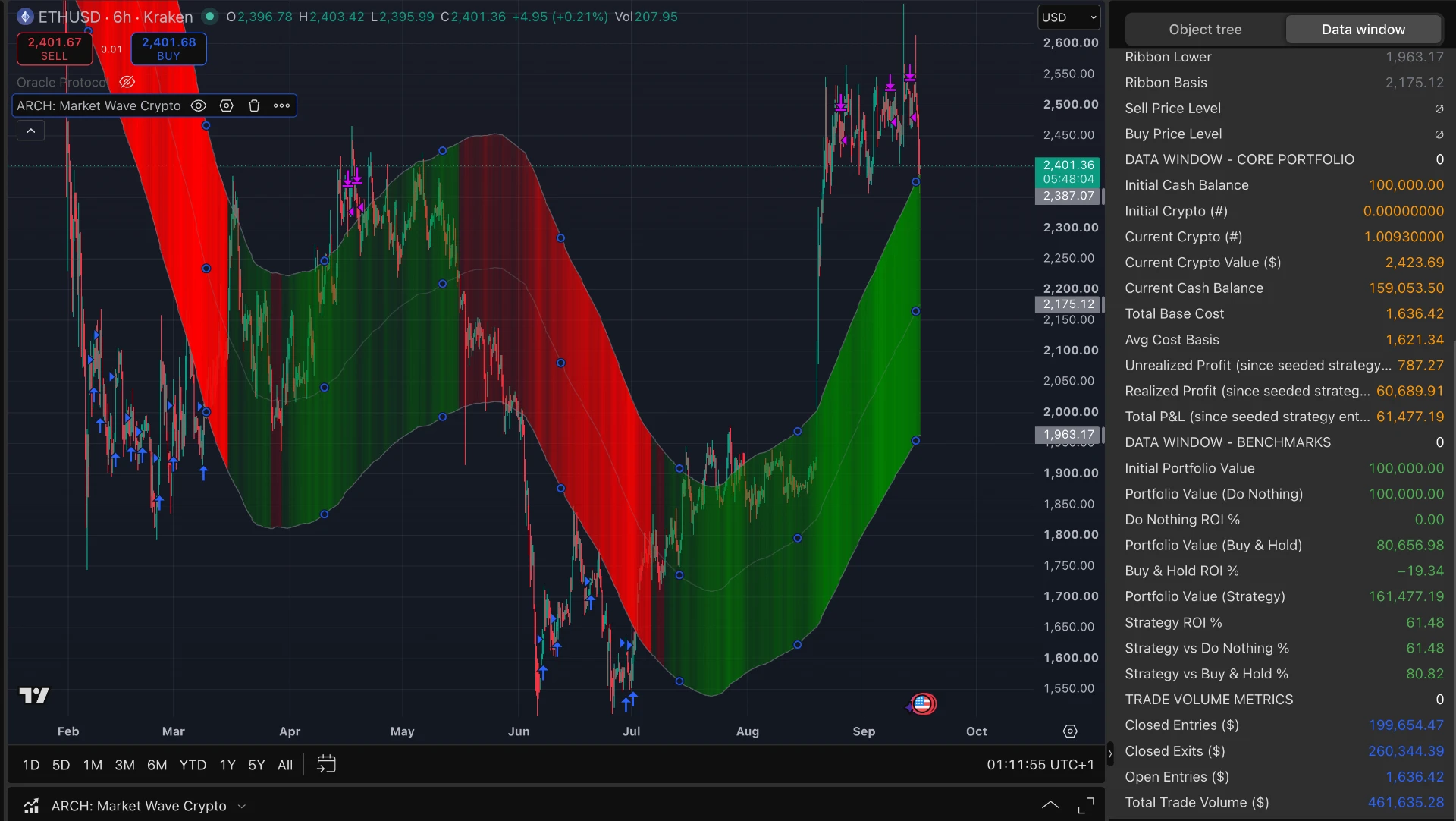Open price scale settings gear
Screen dimensions: 1456x821
point(1070,731)
